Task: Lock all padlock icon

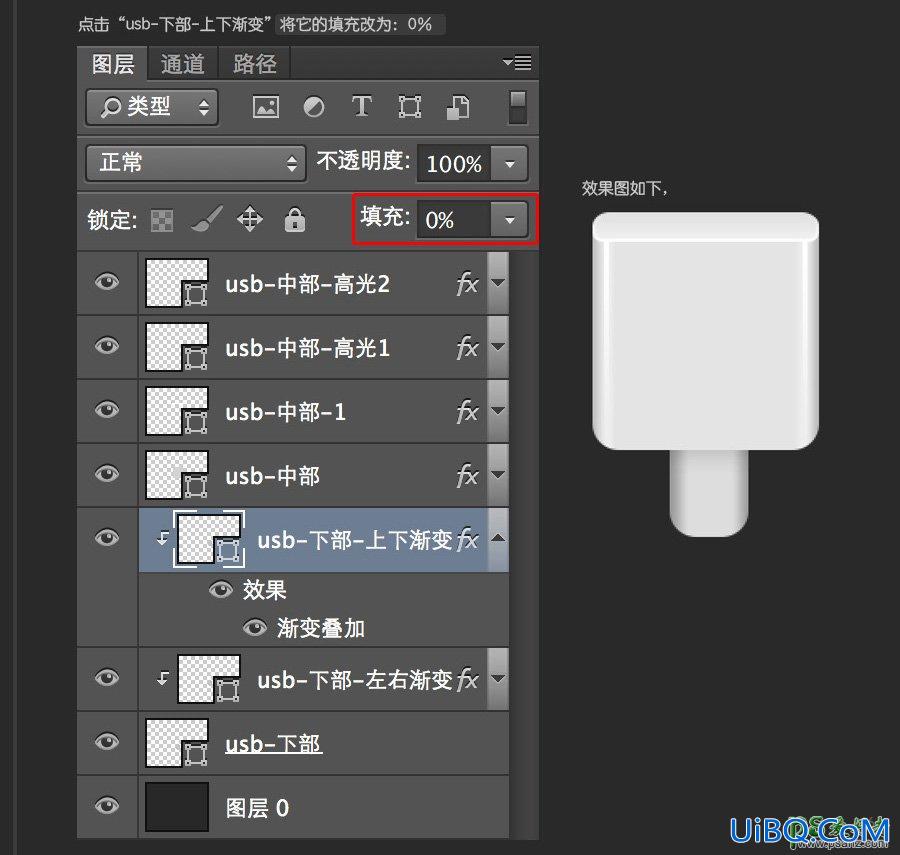Action: pyautogui.click(x=294, y=219)
